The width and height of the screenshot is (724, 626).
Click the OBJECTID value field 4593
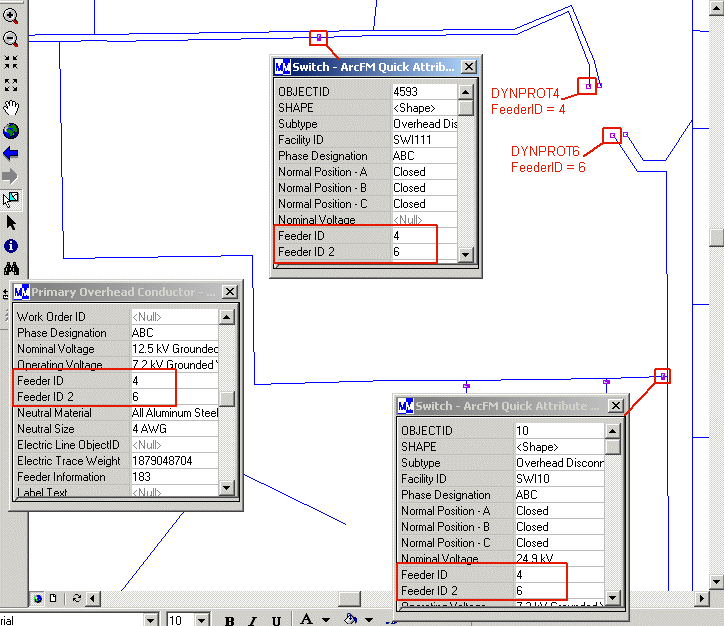tap(423, 92)
